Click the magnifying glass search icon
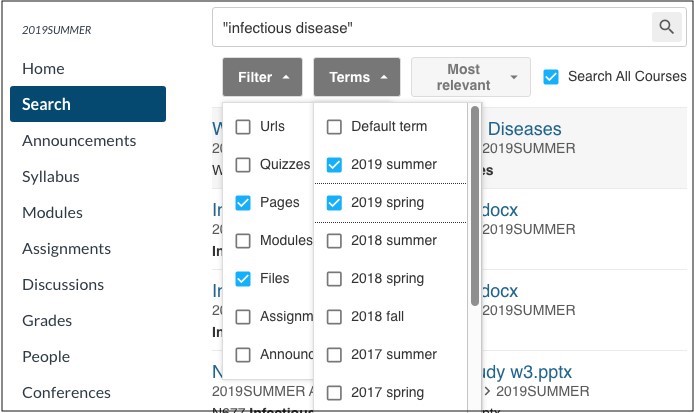This screenshot has width=694, height=413. 666,27
